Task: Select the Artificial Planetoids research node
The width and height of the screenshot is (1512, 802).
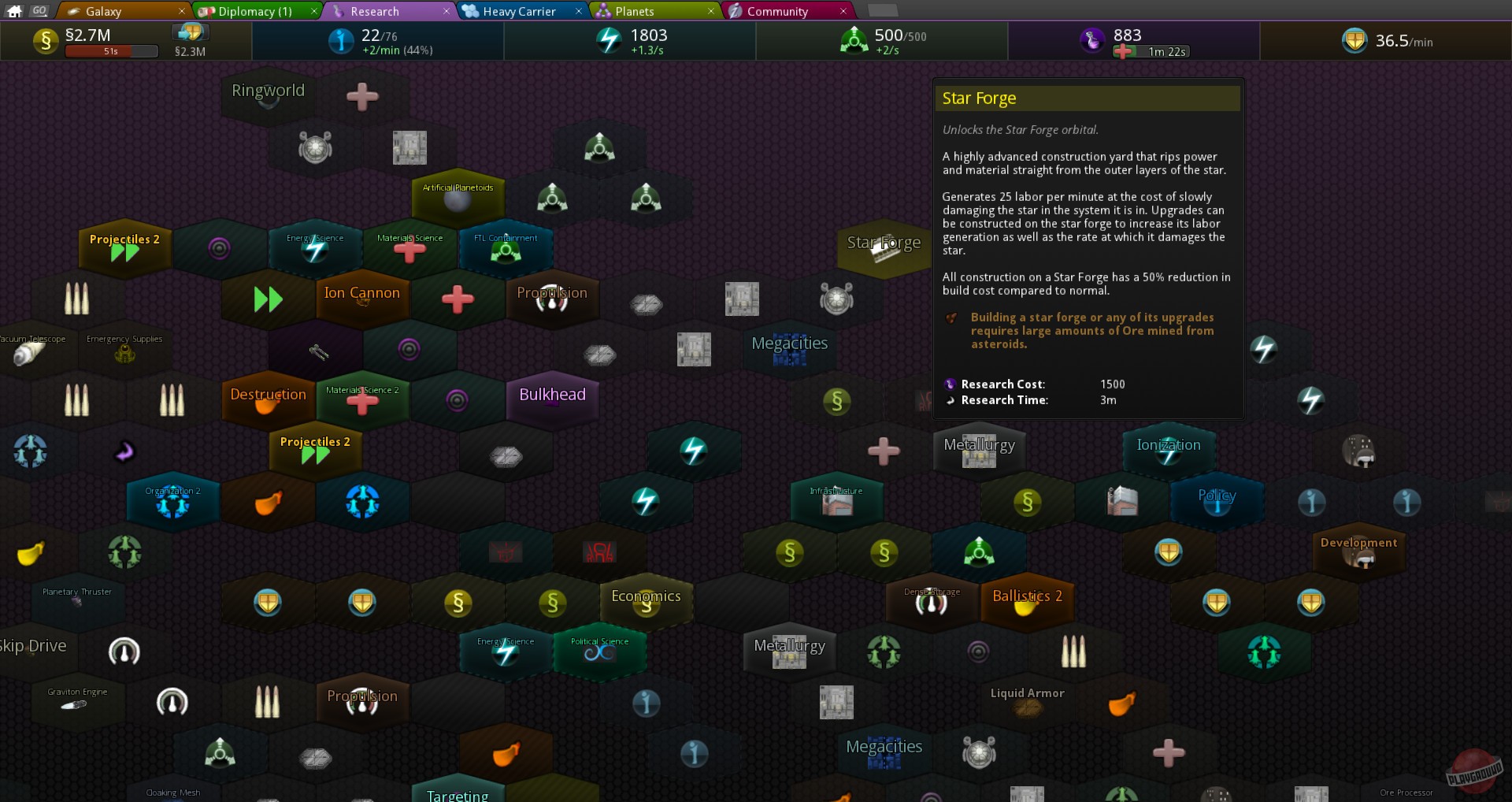Action: [458, 197]
